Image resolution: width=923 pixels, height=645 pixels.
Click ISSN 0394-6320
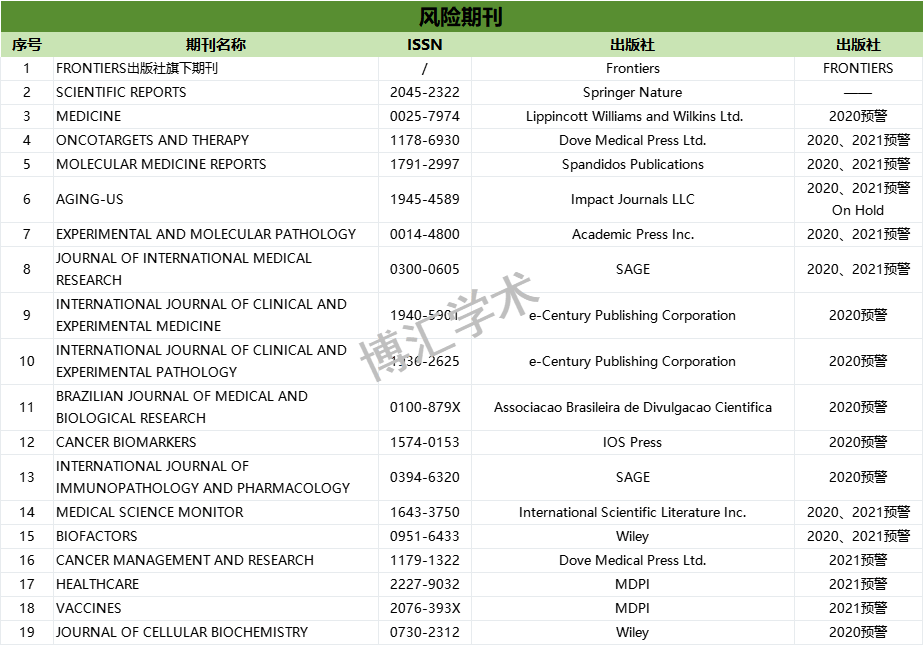pos(424,477)
